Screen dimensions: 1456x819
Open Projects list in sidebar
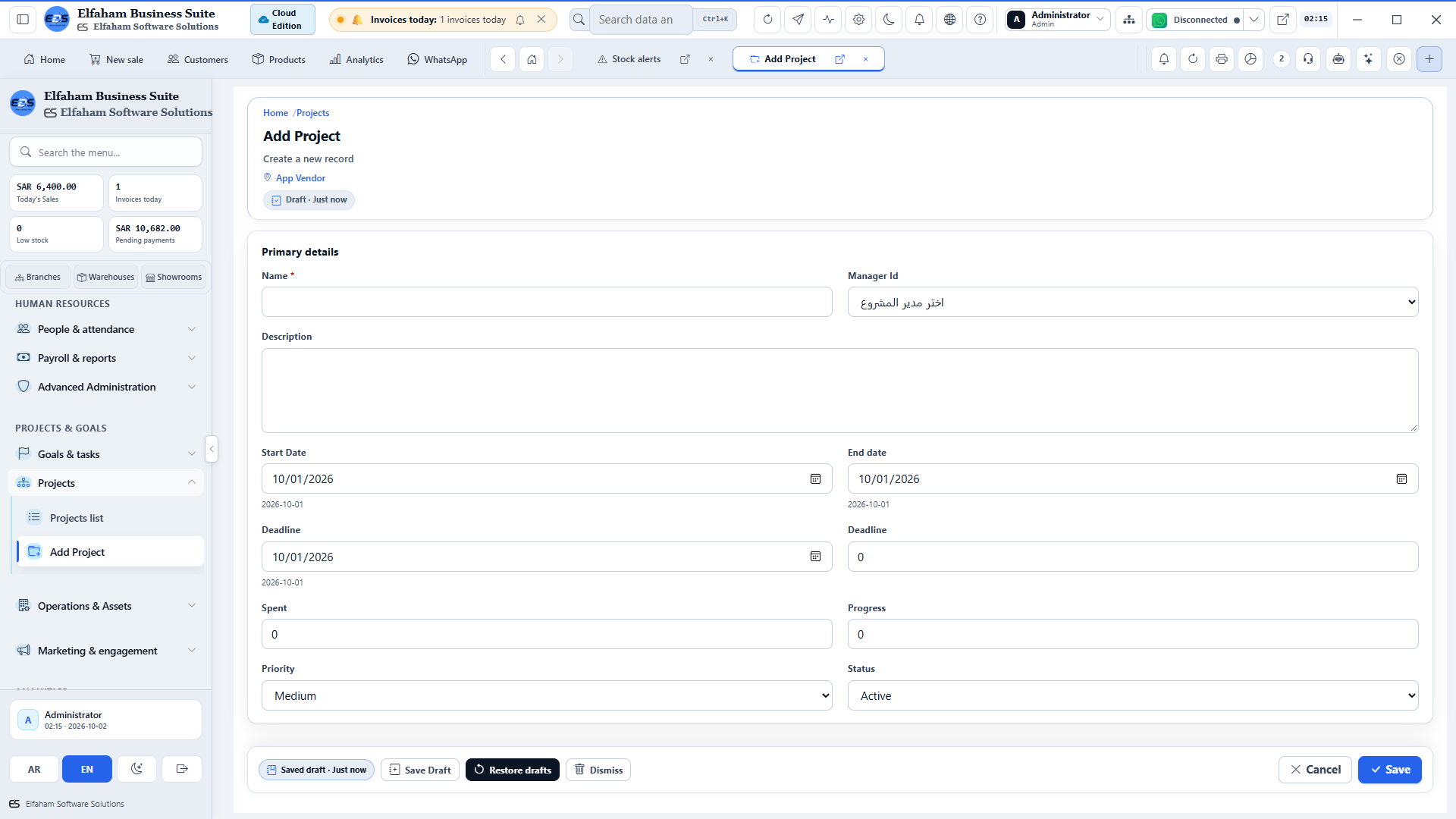(x=109, y=518)
